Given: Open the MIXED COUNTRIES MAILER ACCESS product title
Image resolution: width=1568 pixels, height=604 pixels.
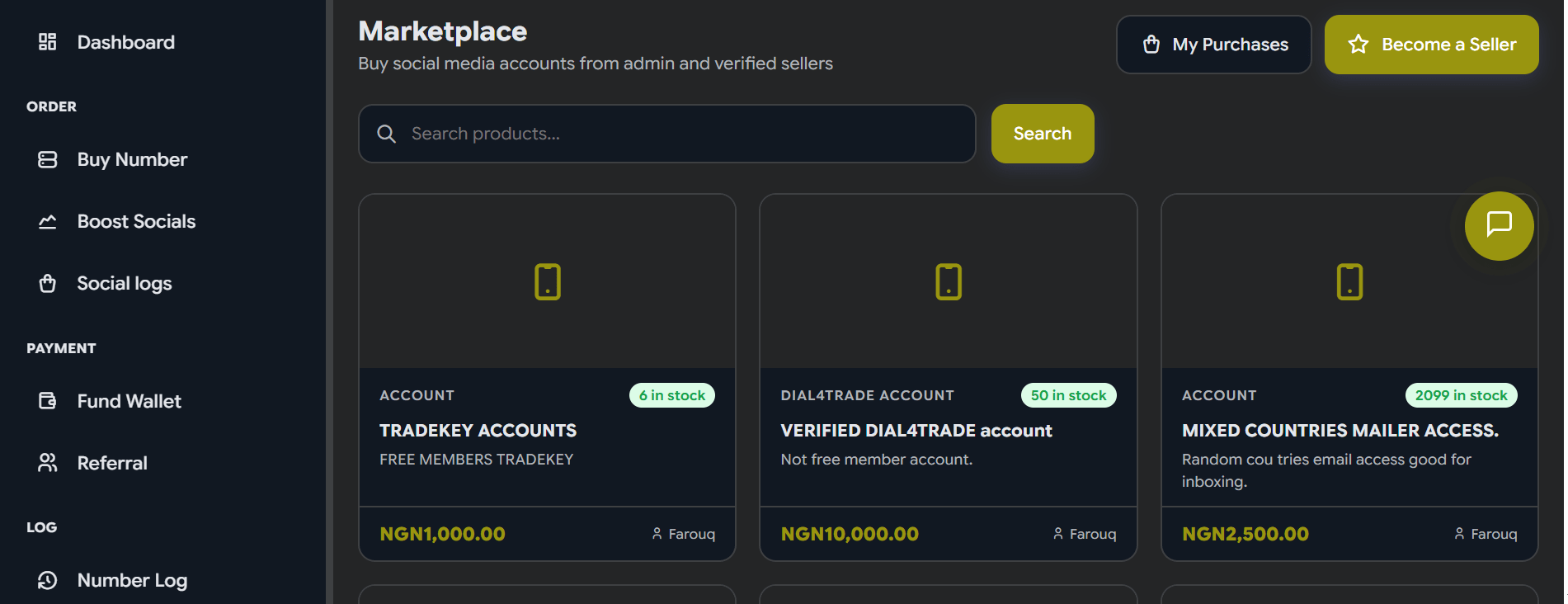Looking at the screenshot, I should (x=1340, y=431).
